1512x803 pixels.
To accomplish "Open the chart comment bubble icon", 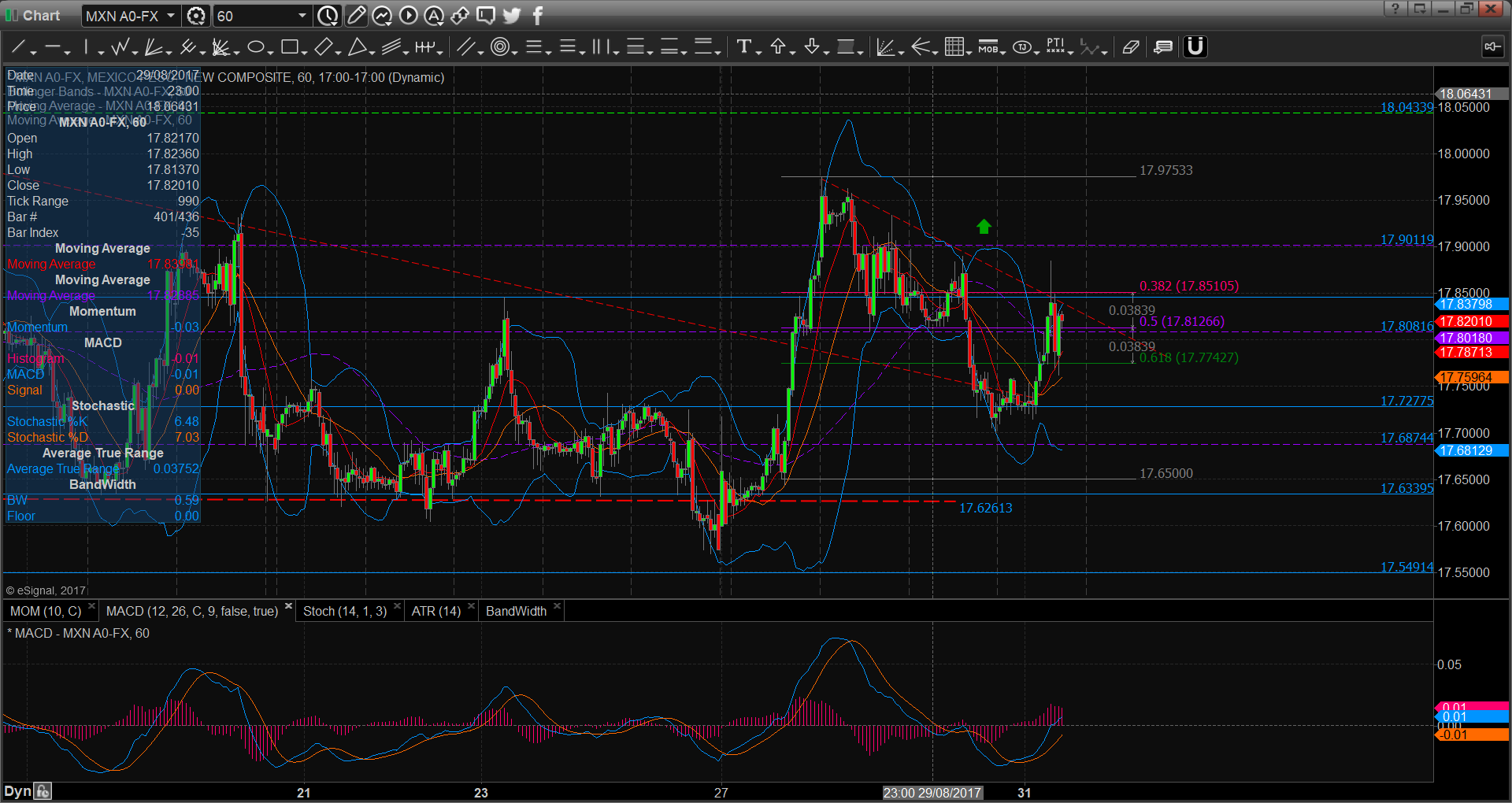I will point(486,16).
